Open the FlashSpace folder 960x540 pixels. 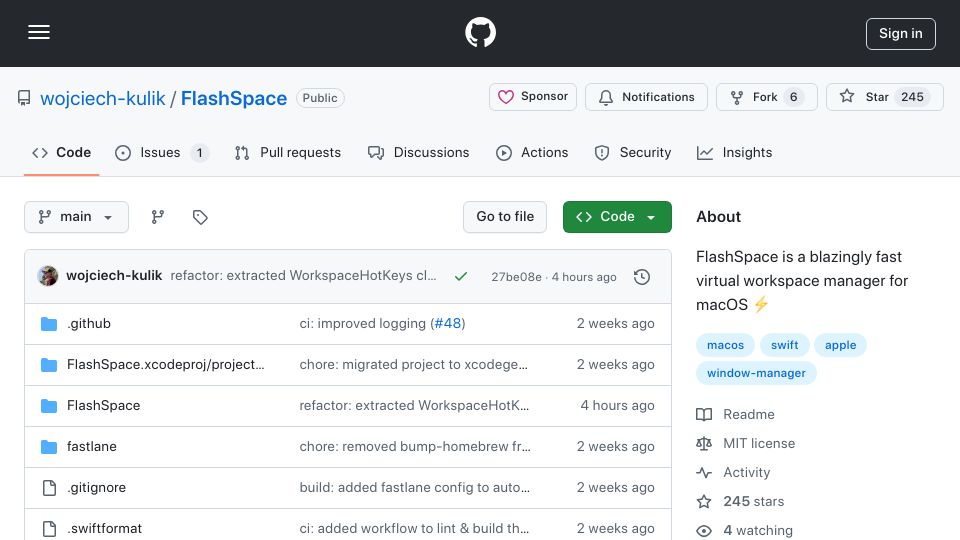point(103,405)
